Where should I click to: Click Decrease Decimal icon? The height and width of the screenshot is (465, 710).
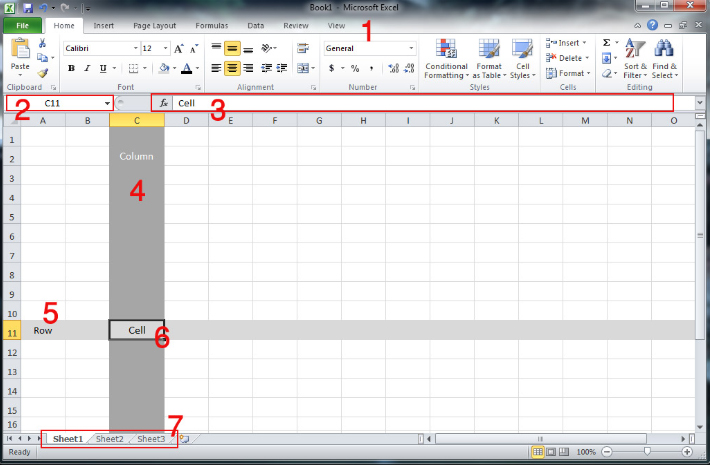(410, 68)
